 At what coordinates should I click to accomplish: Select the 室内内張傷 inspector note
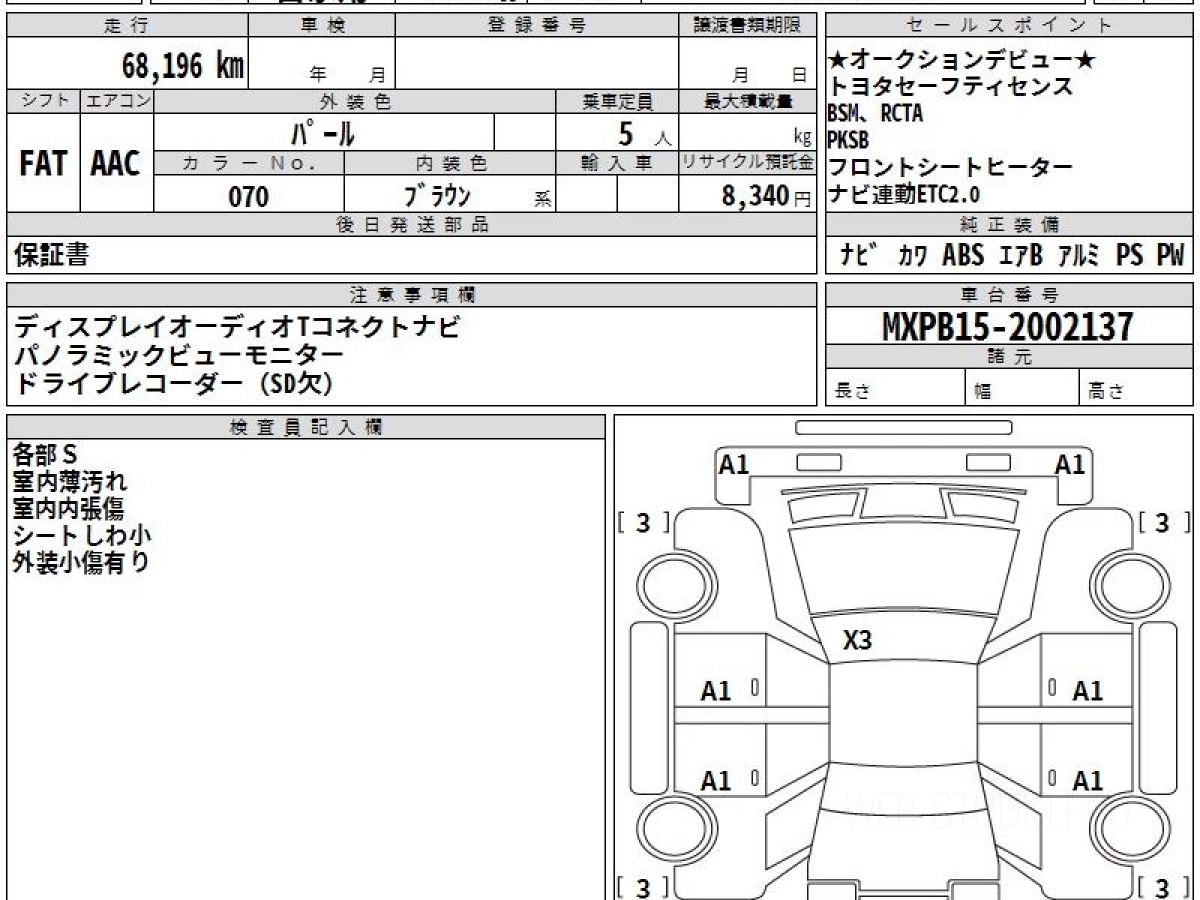[69, 509]
